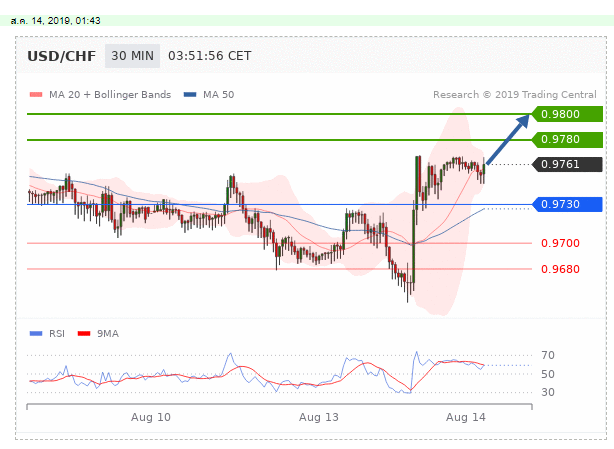Viewport: 614px width, 449px height.
Task: Click the RSI legend label
Action: click(57, 334)
